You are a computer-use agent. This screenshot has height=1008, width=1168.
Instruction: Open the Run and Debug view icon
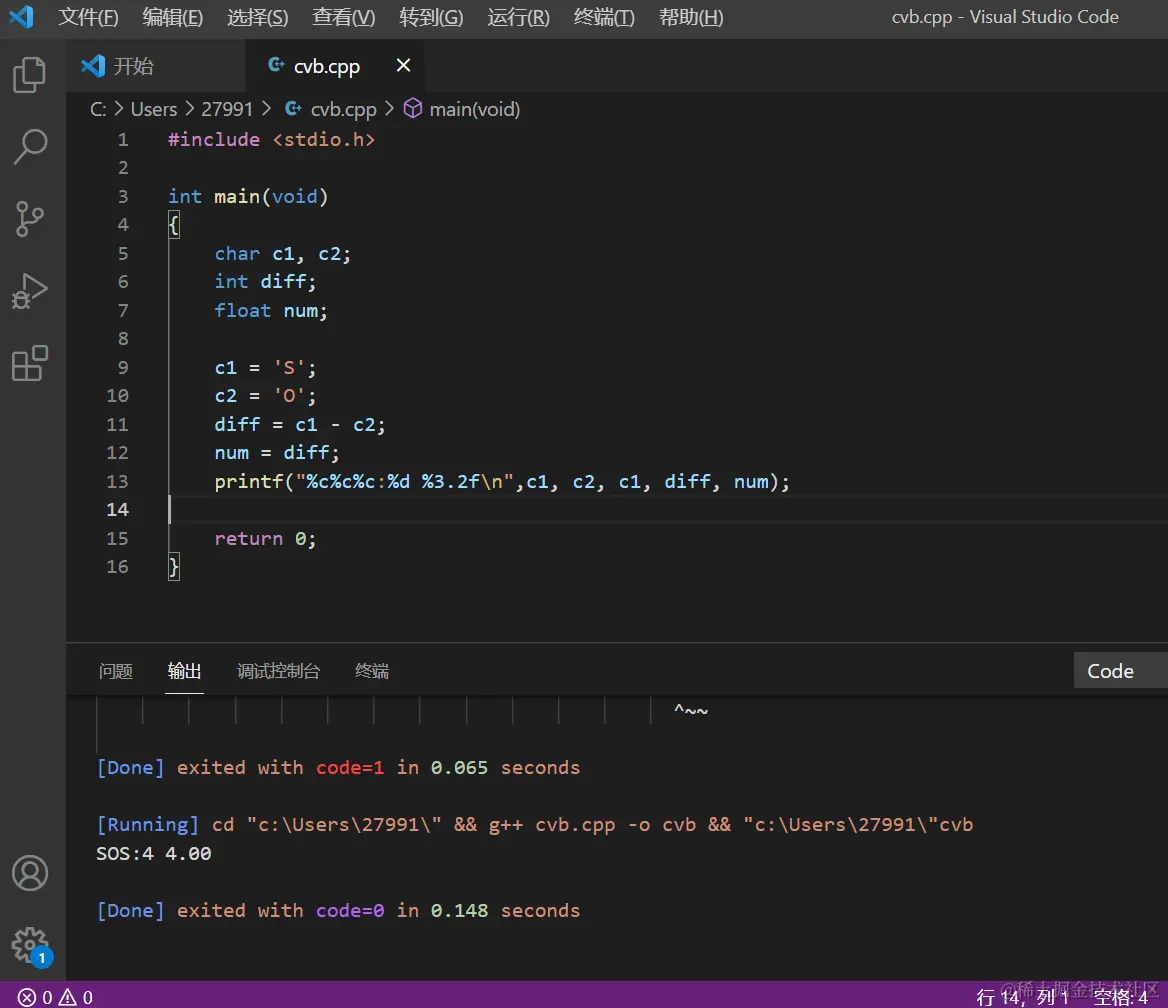(x=29, y=291)
